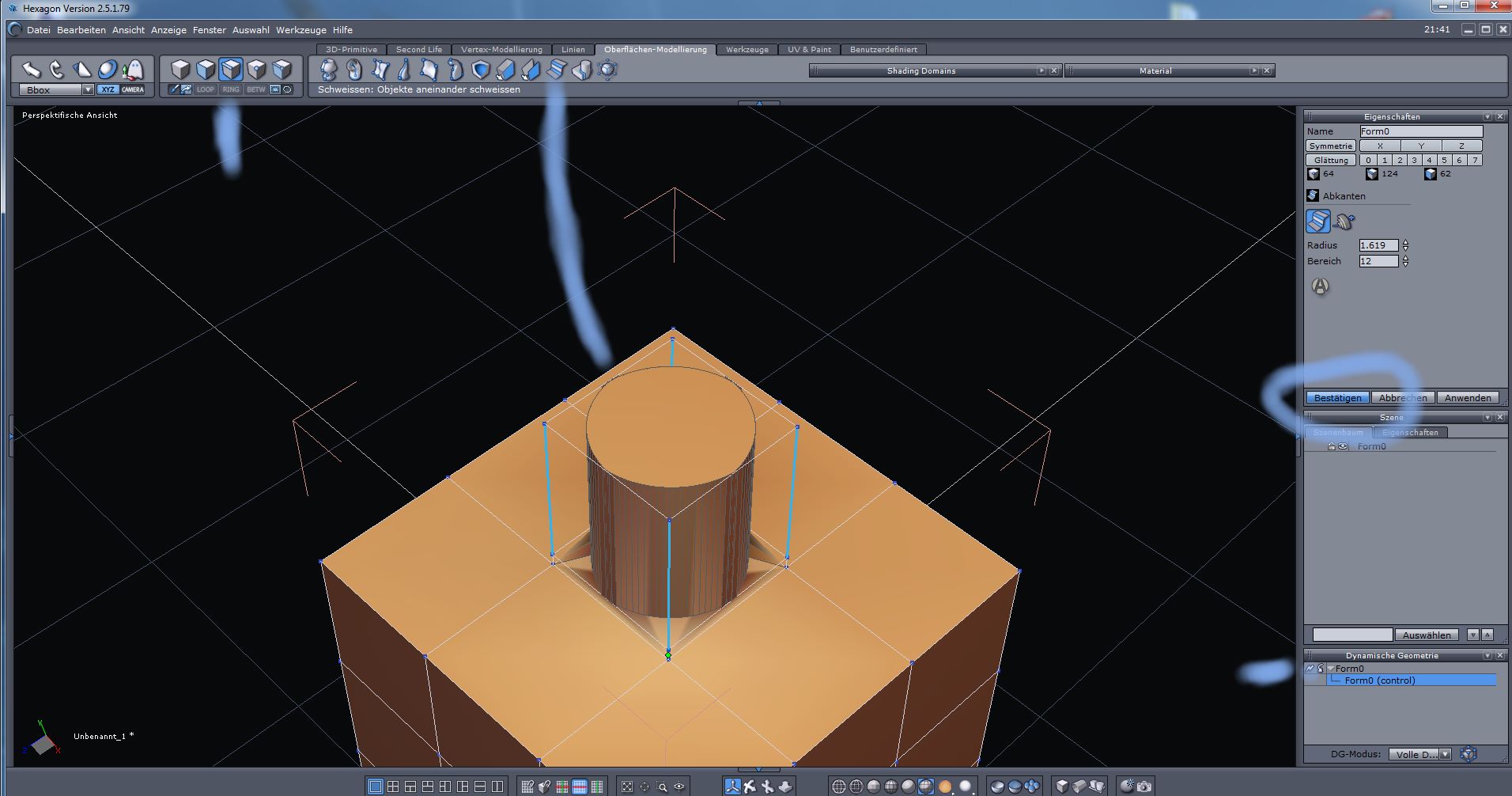Image resolution: width=1512 pixels, height=796 pixels.
Task: Set smoothing level to 0
Action: point(1369,160)
